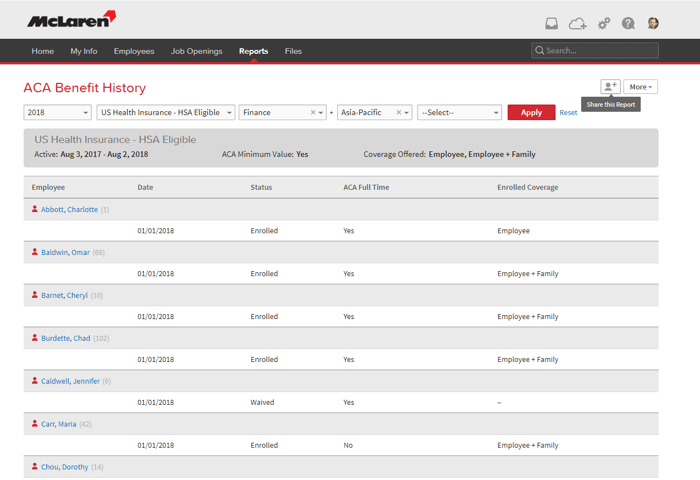
Task: Clear the Finance filter with its X
Action: pyautogui.click(x=313, y=113)
